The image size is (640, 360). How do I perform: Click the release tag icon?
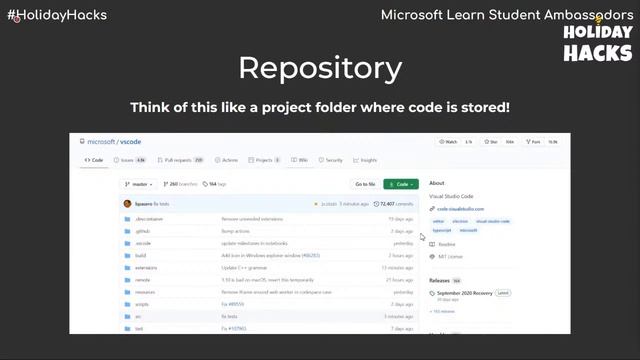[432, 293]
